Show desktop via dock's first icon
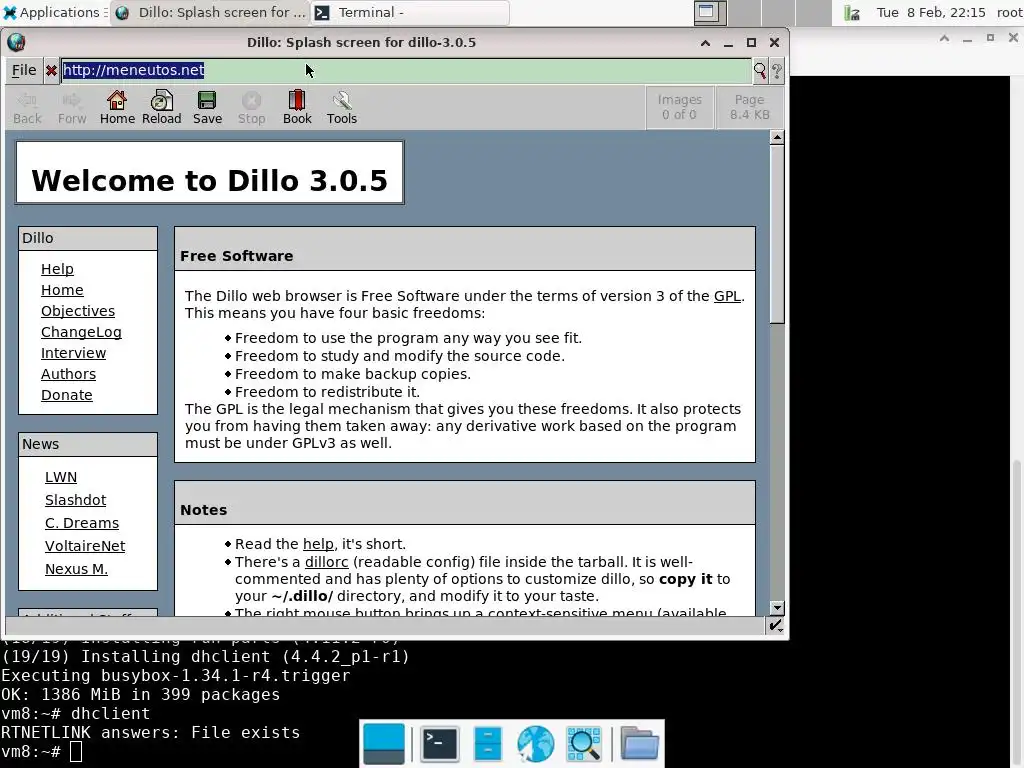This screenshot has height=768, width=1024. click(x=383, y=743)
